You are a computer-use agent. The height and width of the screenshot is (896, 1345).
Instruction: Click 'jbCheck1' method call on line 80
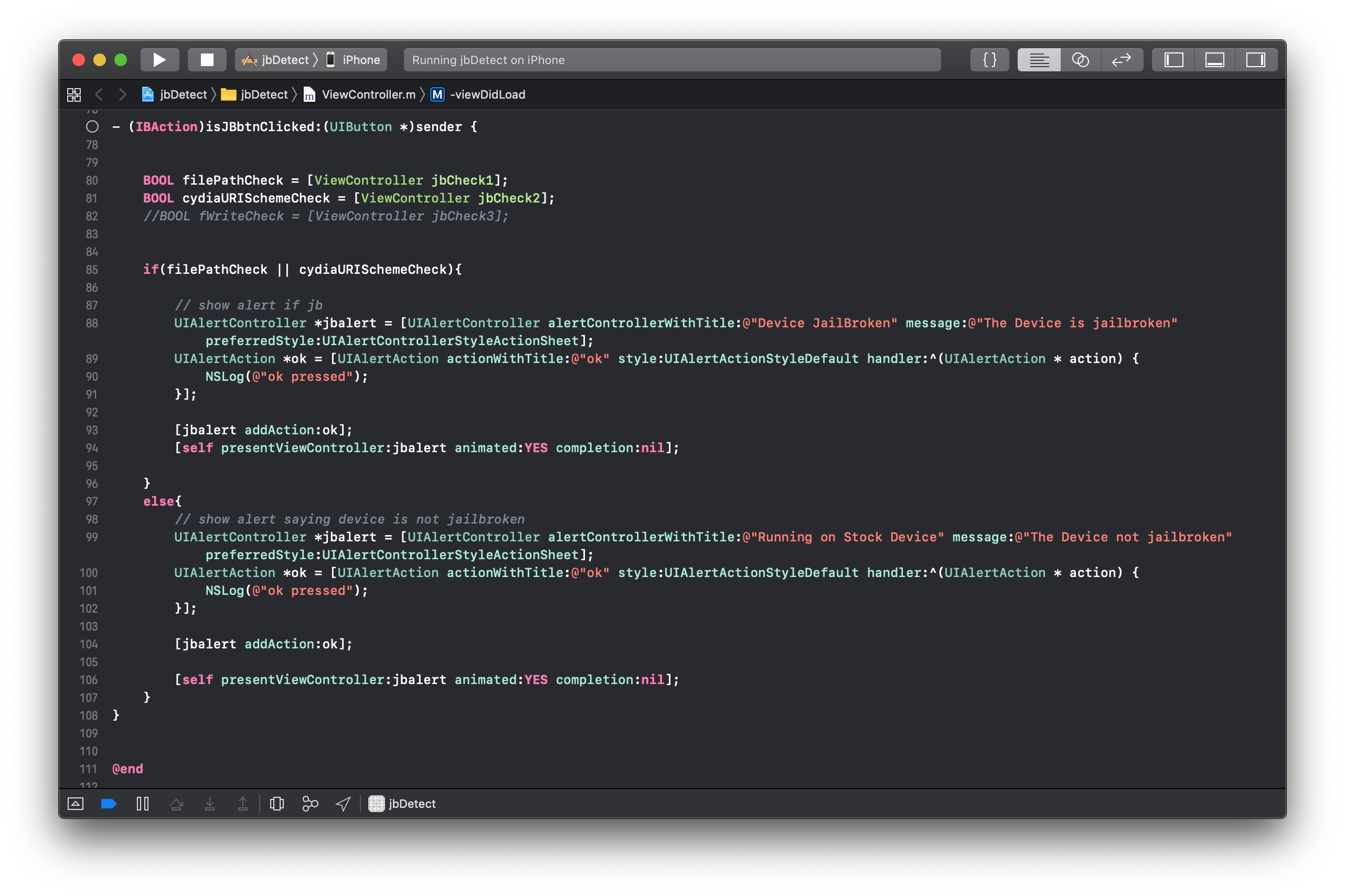click(x=462, y=180)
